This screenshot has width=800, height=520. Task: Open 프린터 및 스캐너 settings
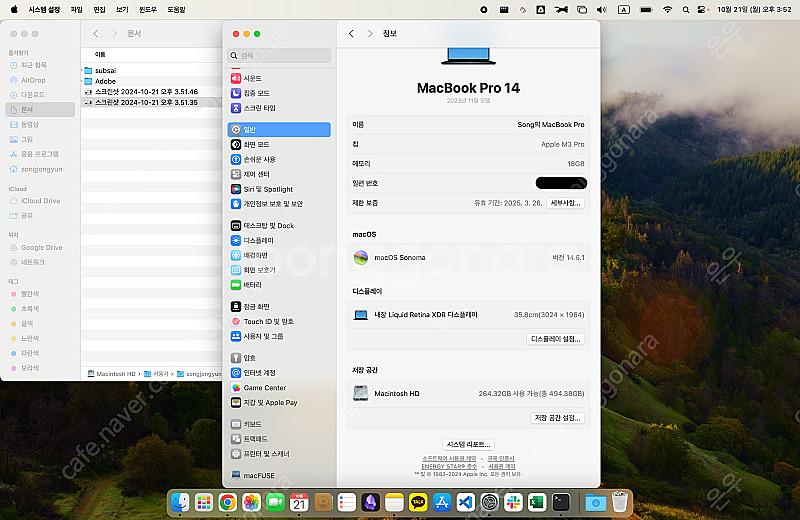tap(260, 454)
